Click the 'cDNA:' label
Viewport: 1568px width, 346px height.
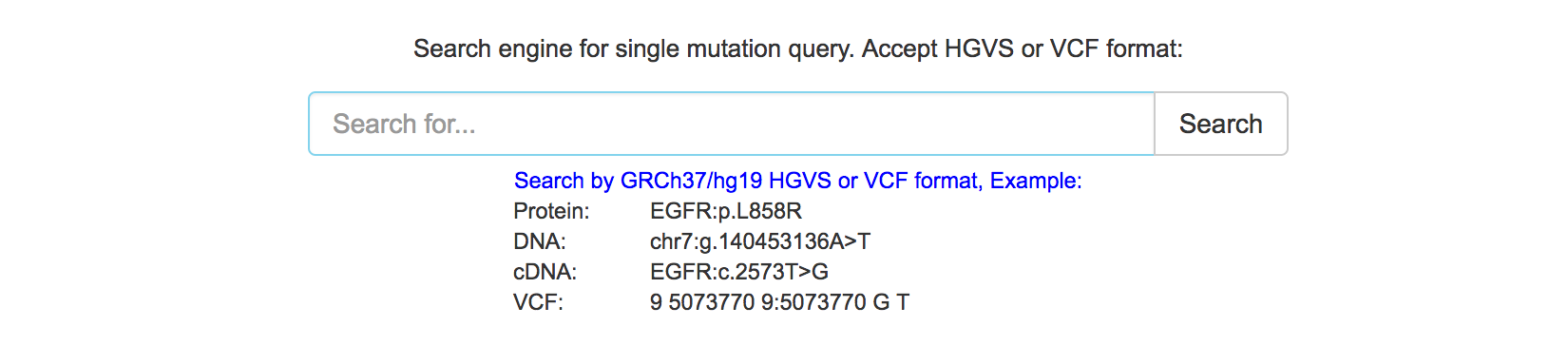tap(545, 272)
